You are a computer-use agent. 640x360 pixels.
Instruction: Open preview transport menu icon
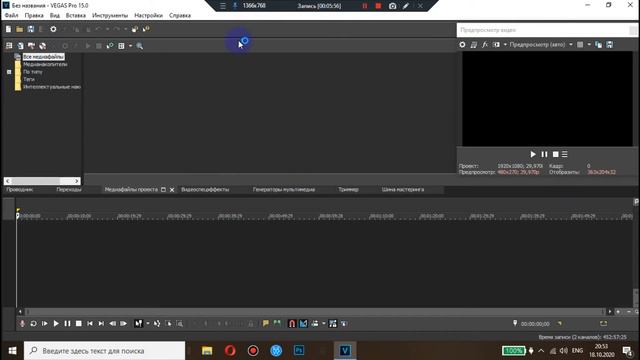tap(565, 154)
